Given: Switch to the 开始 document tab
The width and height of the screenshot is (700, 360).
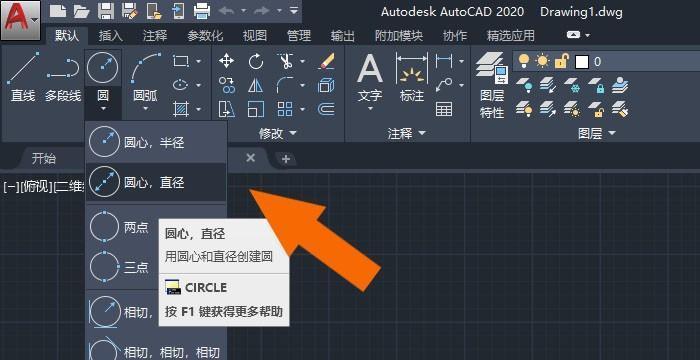Looking at the screenshot, I should click(x=43, y=158).
